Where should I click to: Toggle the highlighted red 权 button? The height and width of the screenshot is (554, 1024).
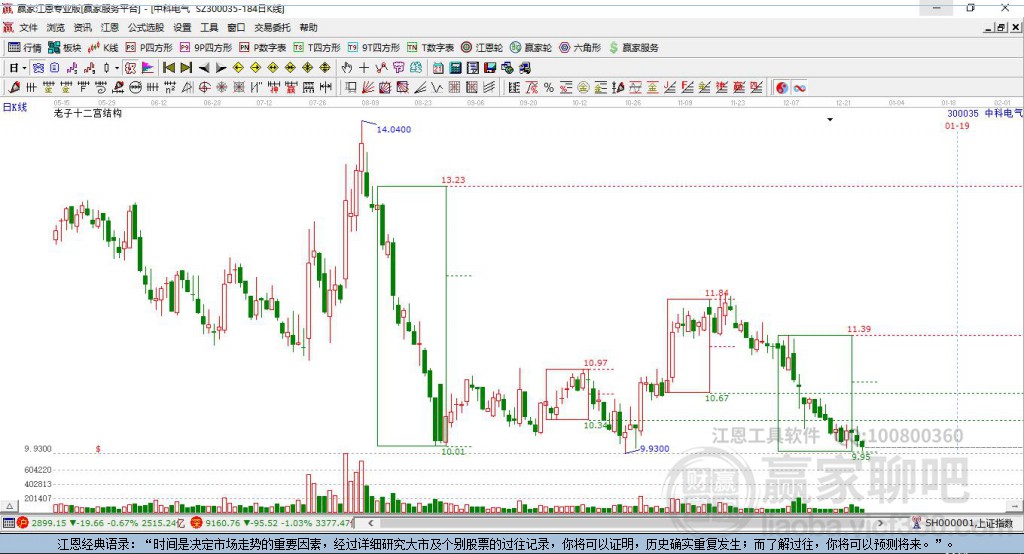point(130,67)
